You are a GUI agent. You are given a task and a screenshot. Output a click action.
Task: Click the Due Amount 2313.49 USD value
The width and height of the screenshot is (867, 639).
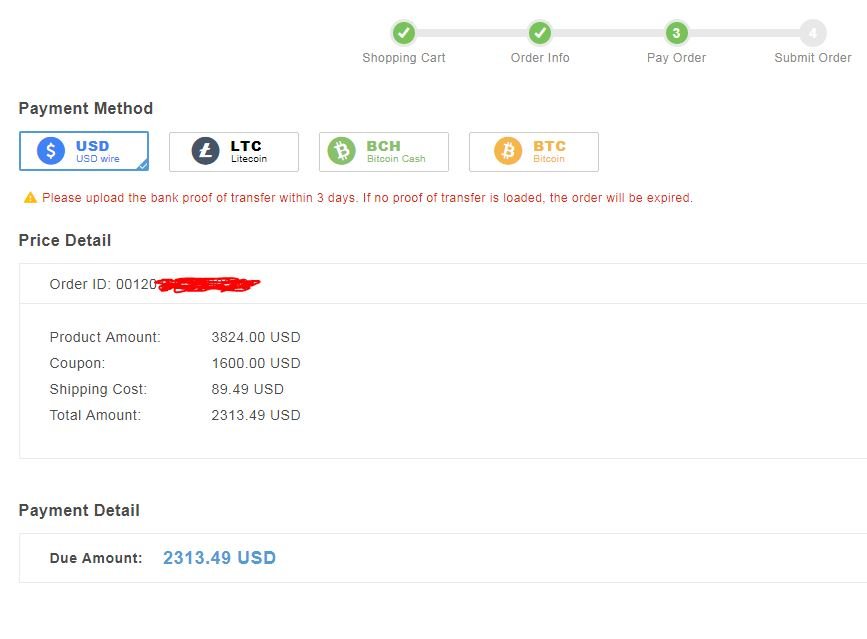tap(219, 558)
